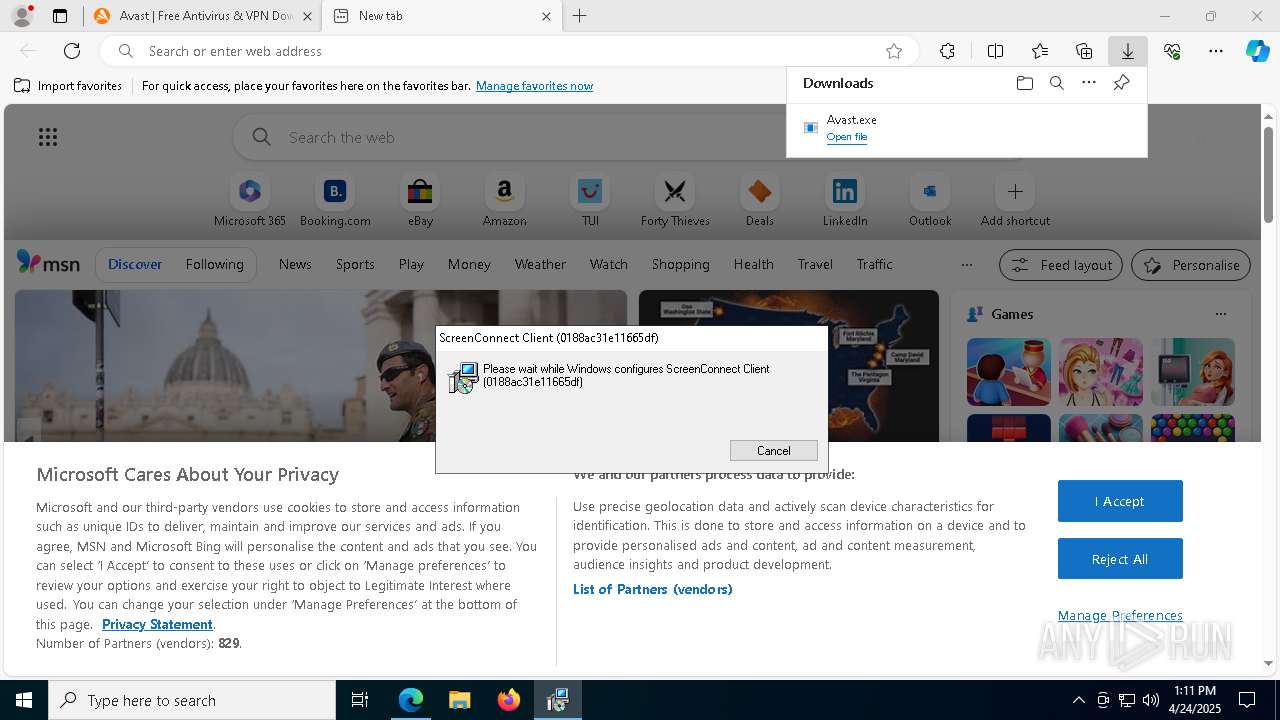The image size is (1280, 720).
Task: Close the New tab tab
Action: 546,16
